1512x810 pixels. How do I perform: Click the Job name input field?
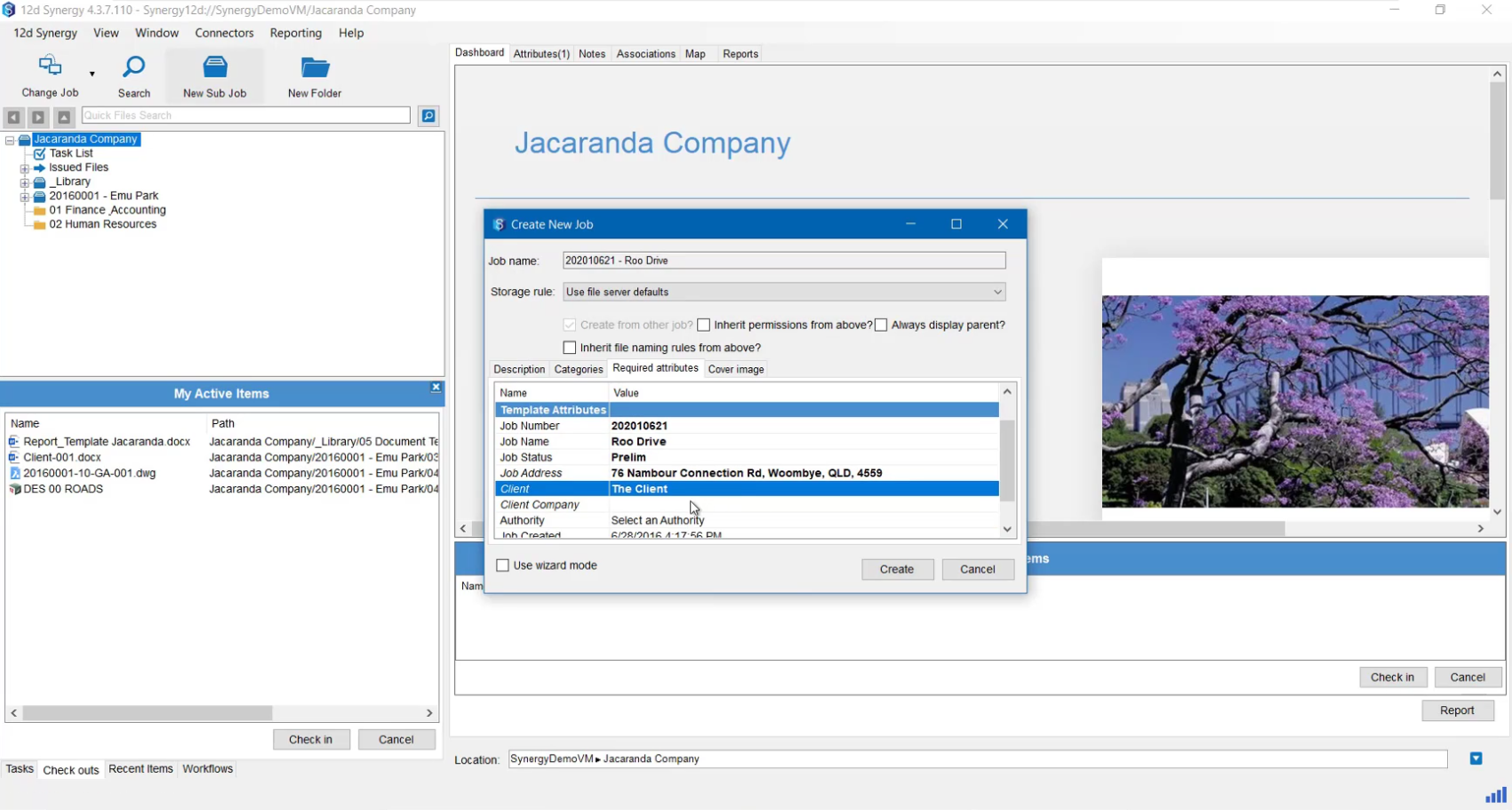pos(783,261)
